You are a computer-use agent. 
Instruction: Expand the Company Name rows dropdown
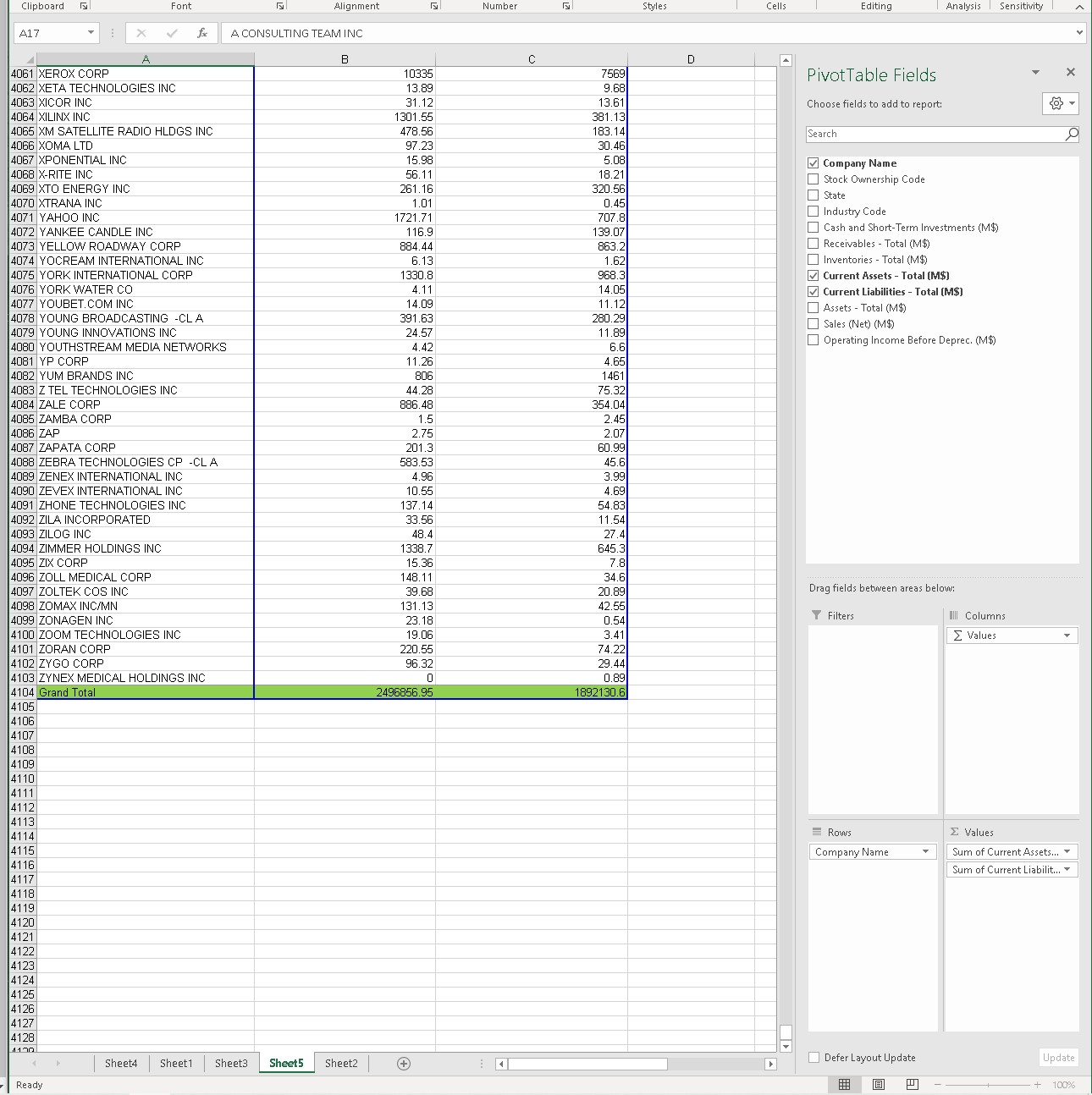pos(924,851)
